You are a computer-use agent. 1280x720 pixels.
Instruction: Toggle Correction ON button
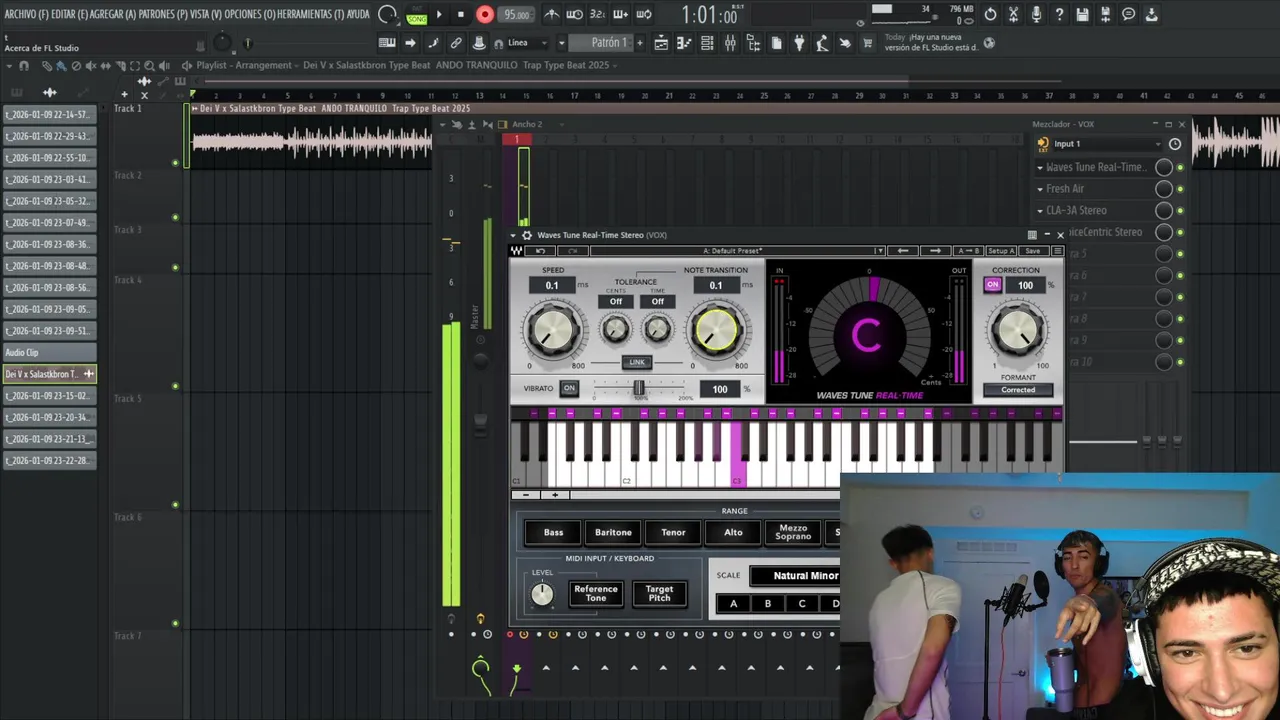click(x=992, y=285)
